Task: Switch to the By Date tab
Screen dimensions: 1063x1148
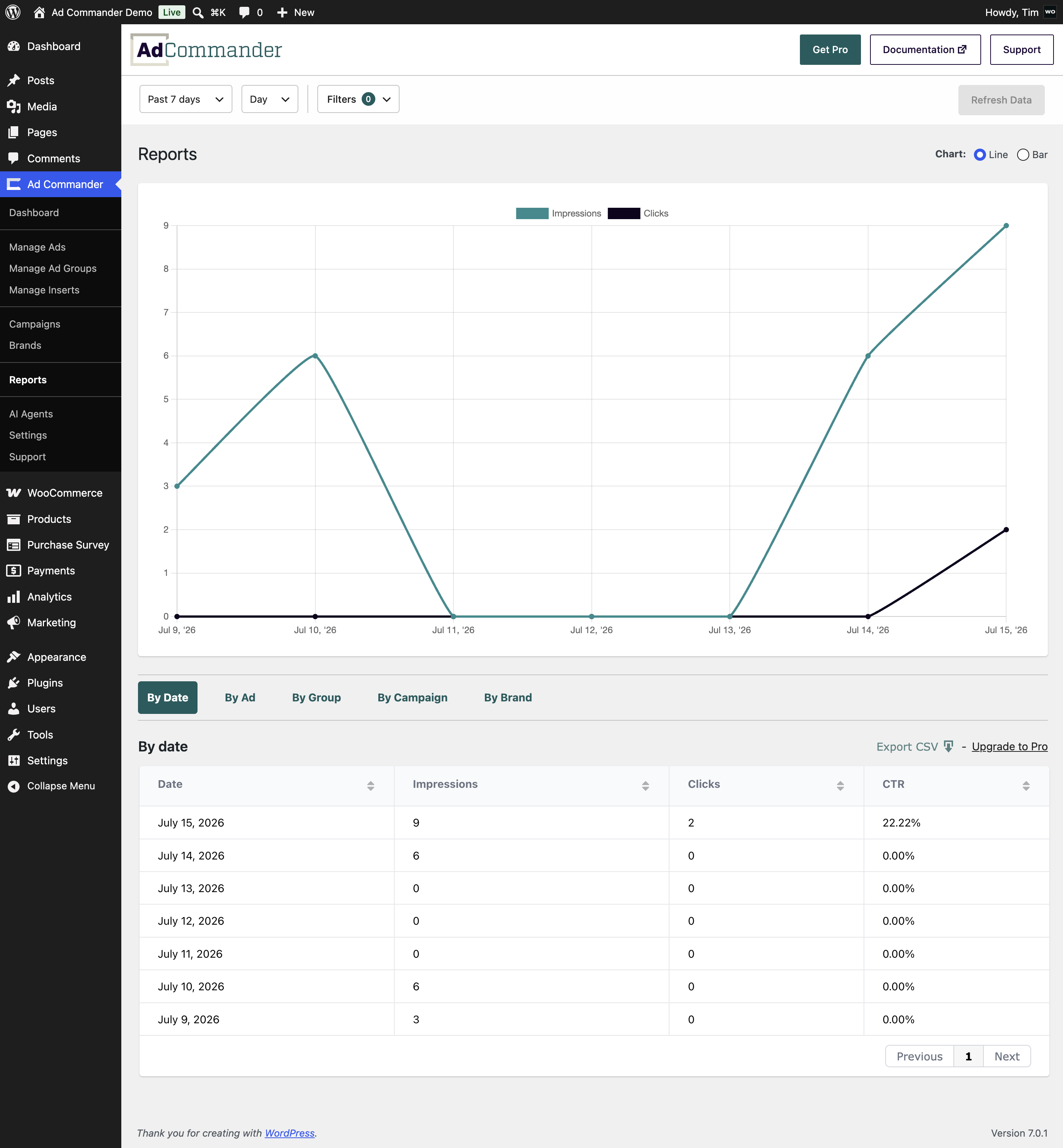Action: [168, 698]
